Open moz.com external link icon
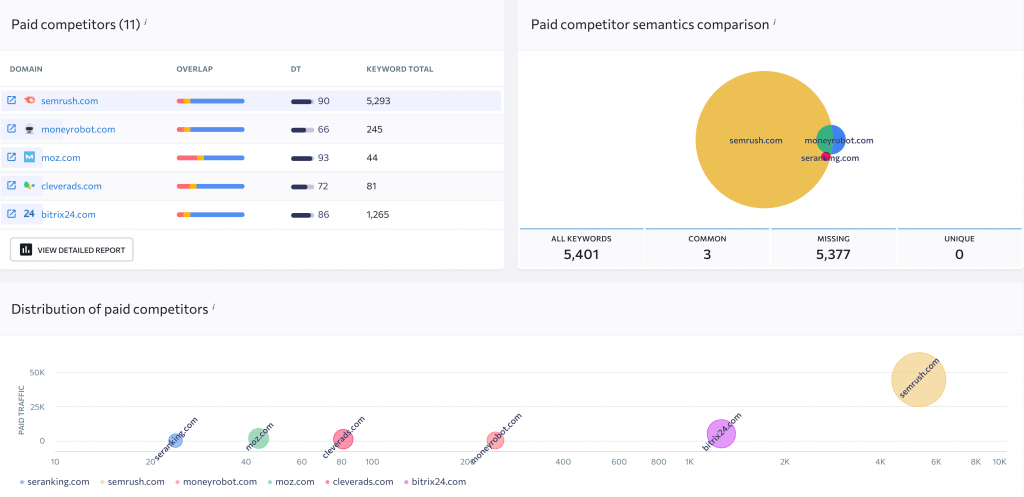This screenshot has width=1024, height=497. (11, 157)
